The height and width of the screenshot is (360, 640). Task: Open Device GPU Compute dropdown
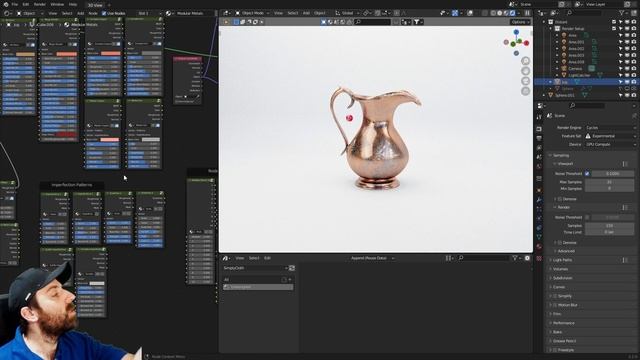pyautogui.click(x=610, y=144)
